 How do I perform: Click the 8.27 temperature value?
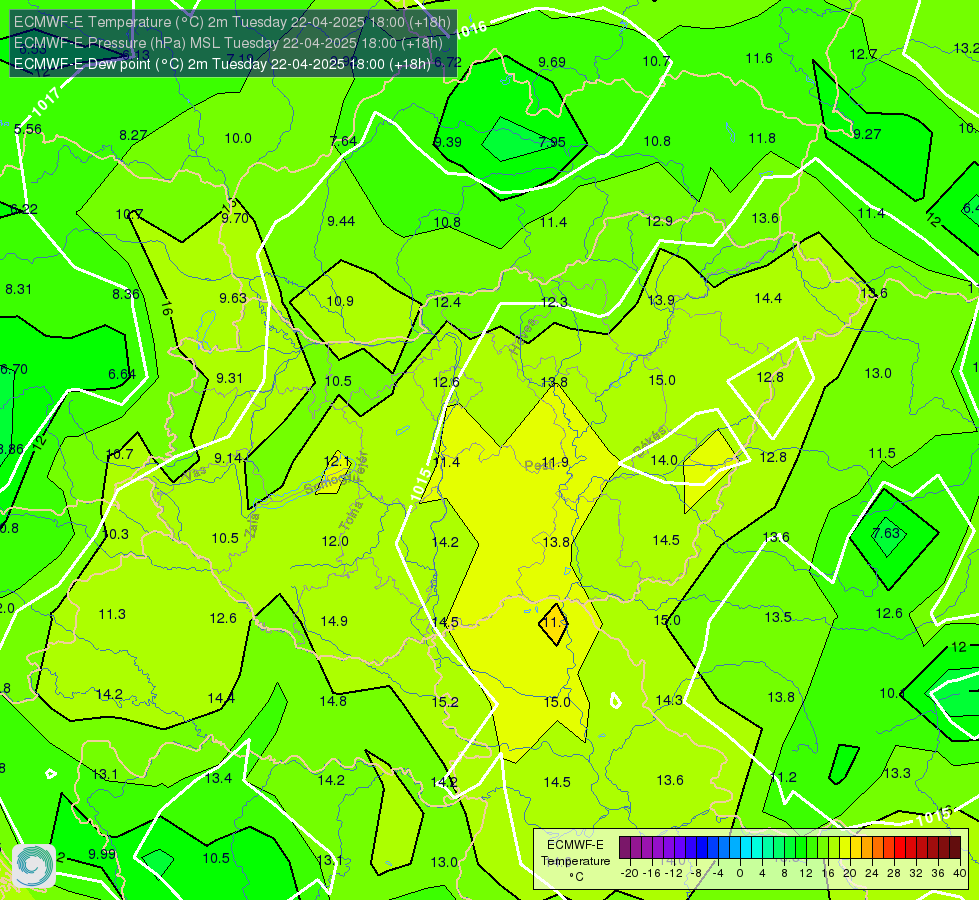tap(133, 136)
